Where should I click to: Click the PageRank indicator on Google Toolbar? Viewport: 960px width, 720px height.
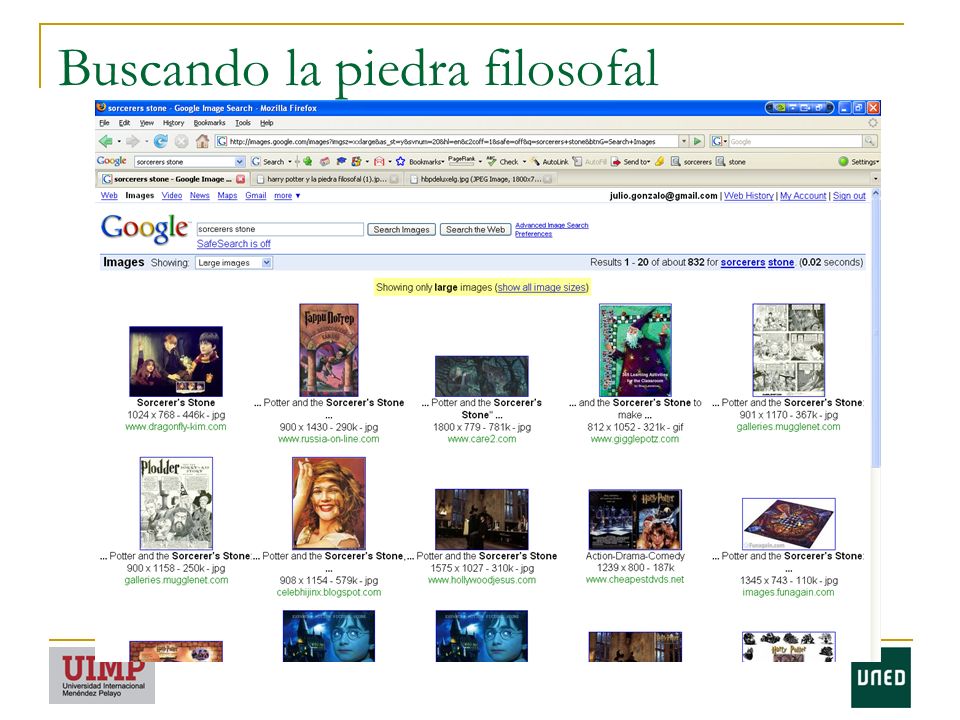point(462,160)
